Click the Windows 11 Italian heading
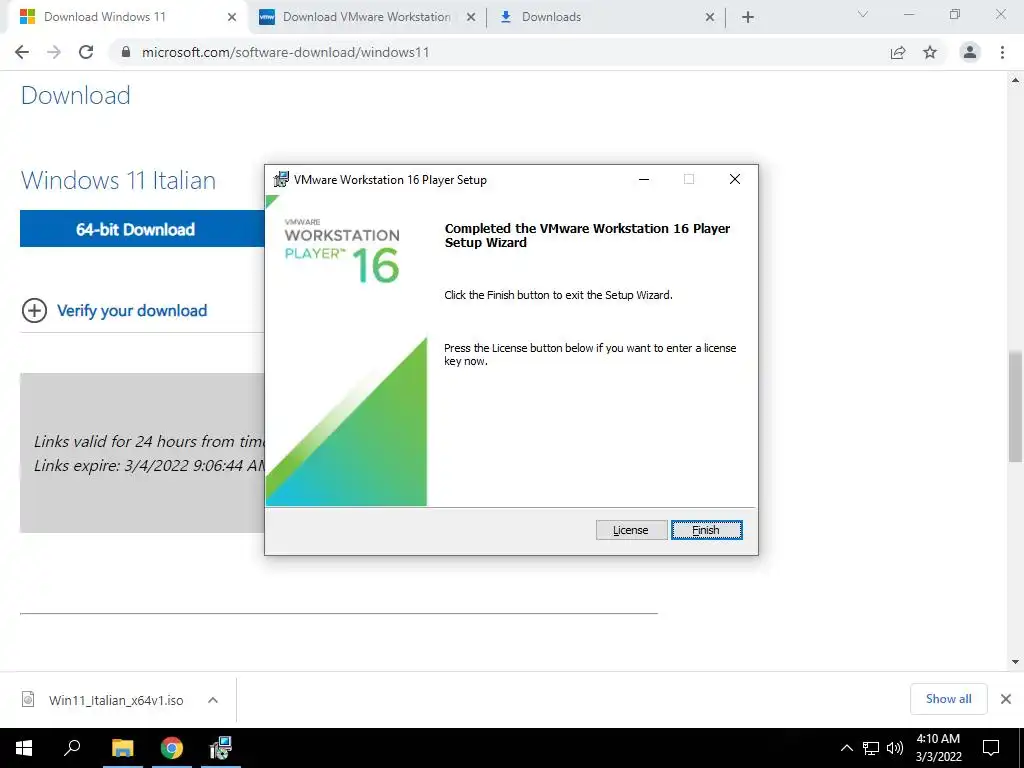 coord(118,180)
